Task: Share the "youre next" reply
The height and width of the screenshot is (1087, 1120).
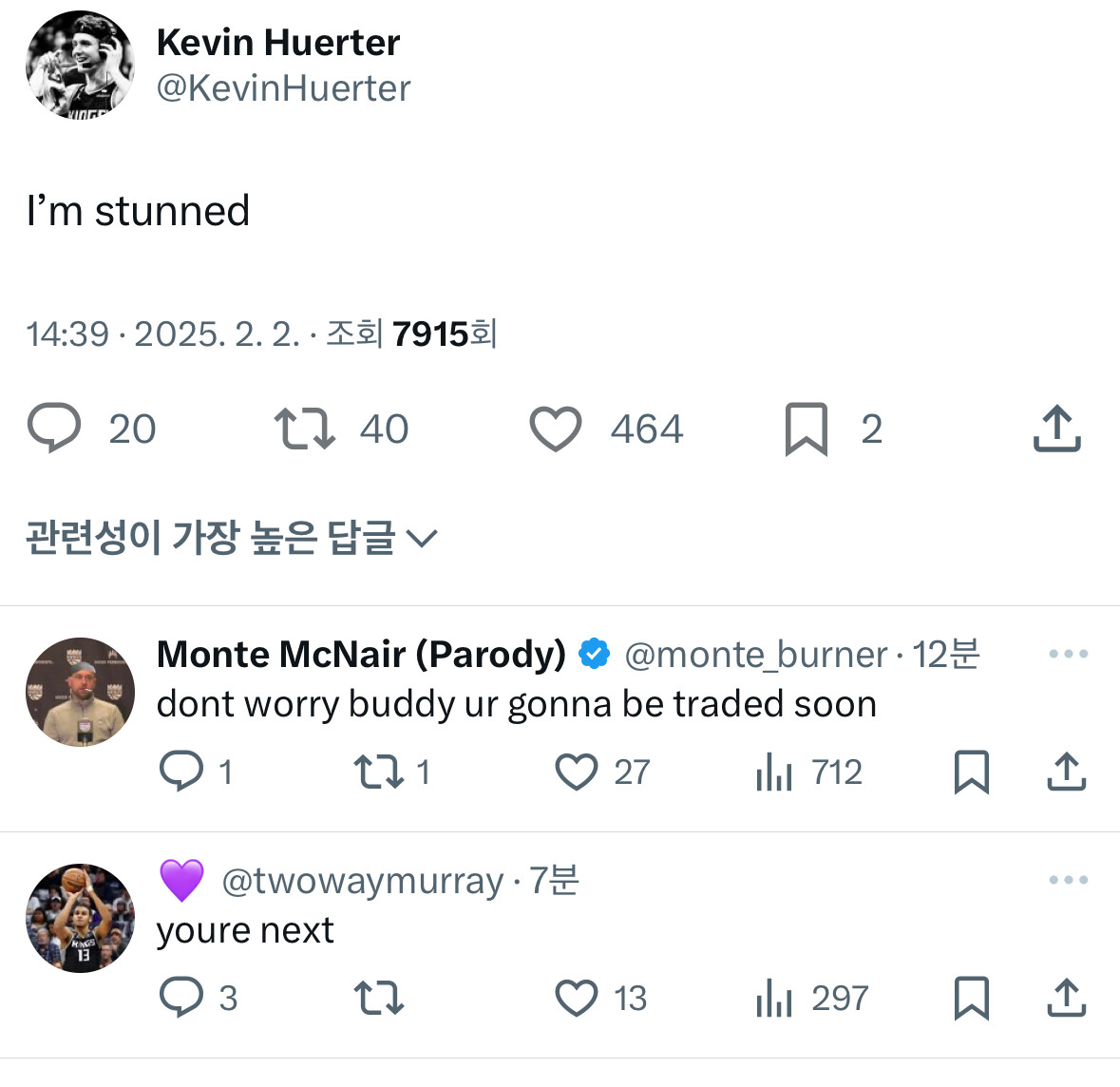Action: click(x=1066, y=998)
